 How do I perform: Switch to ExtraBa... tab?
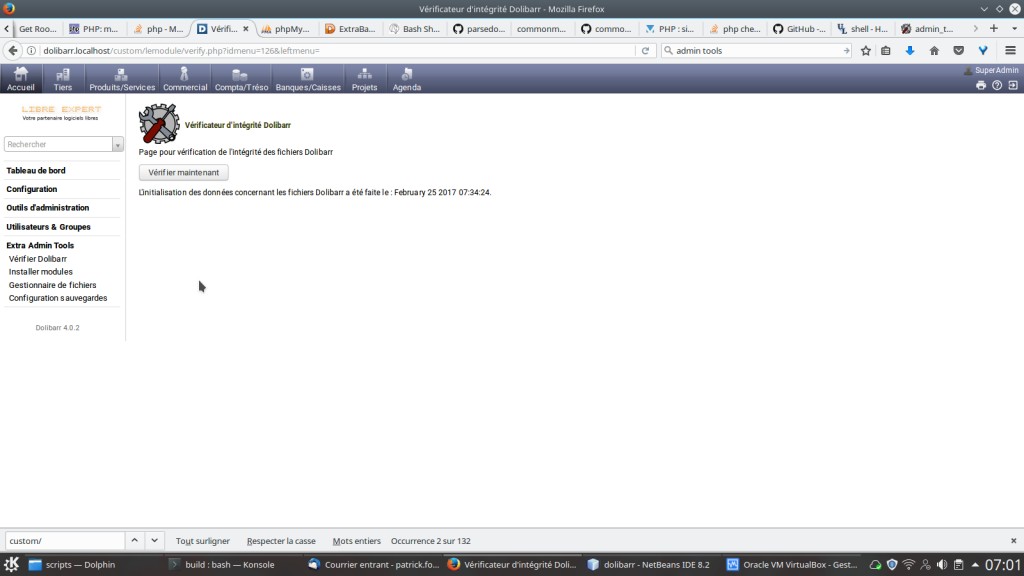point(351,29)
